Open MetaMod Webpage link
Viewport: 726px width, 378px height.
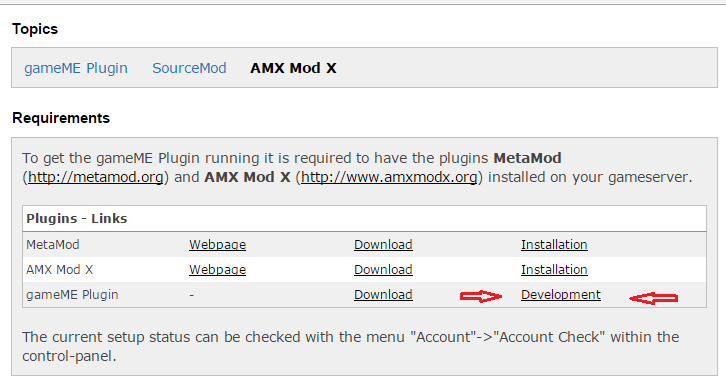(217, 245)
